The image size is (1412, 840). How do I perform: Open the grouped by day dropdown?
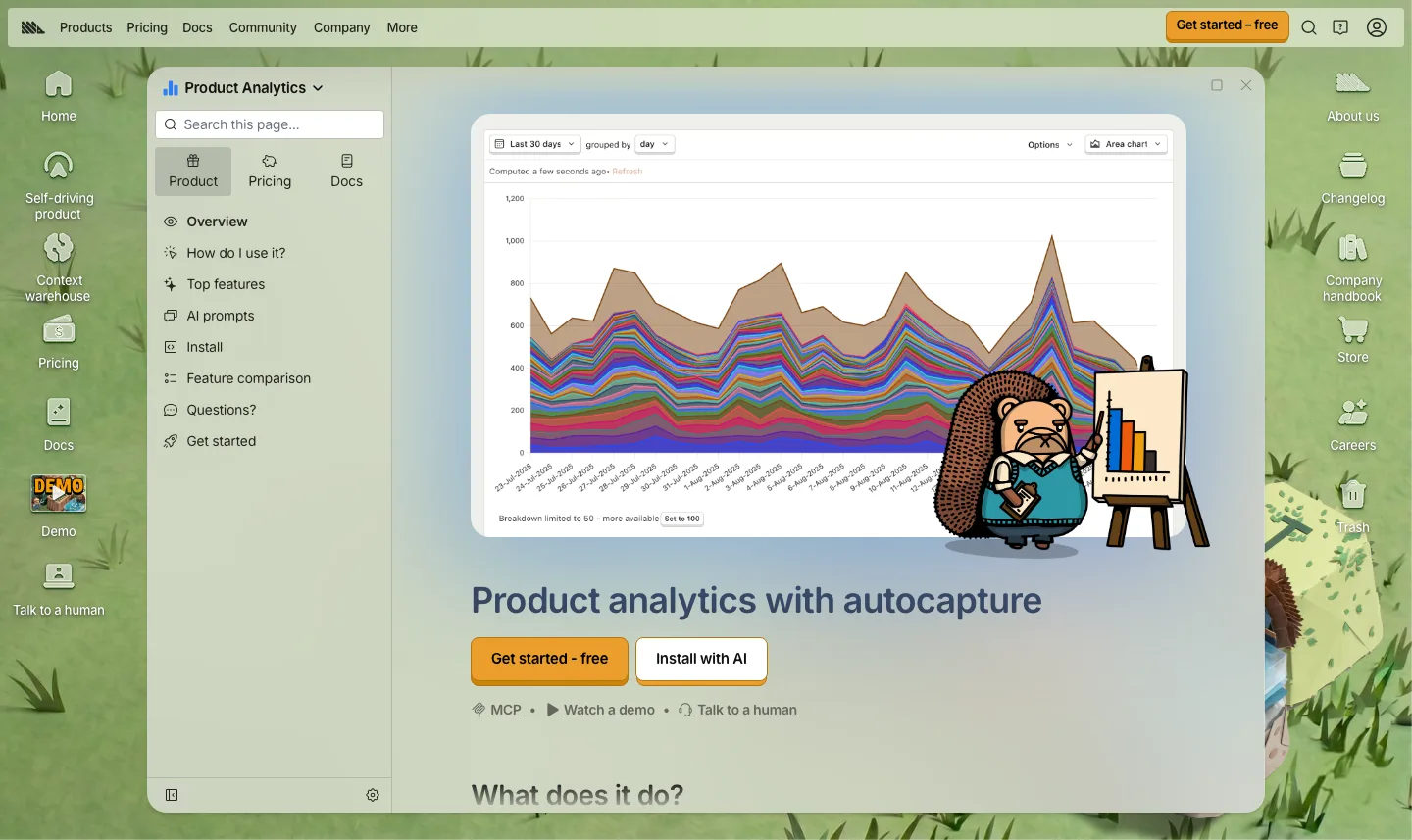coord(654,144)
